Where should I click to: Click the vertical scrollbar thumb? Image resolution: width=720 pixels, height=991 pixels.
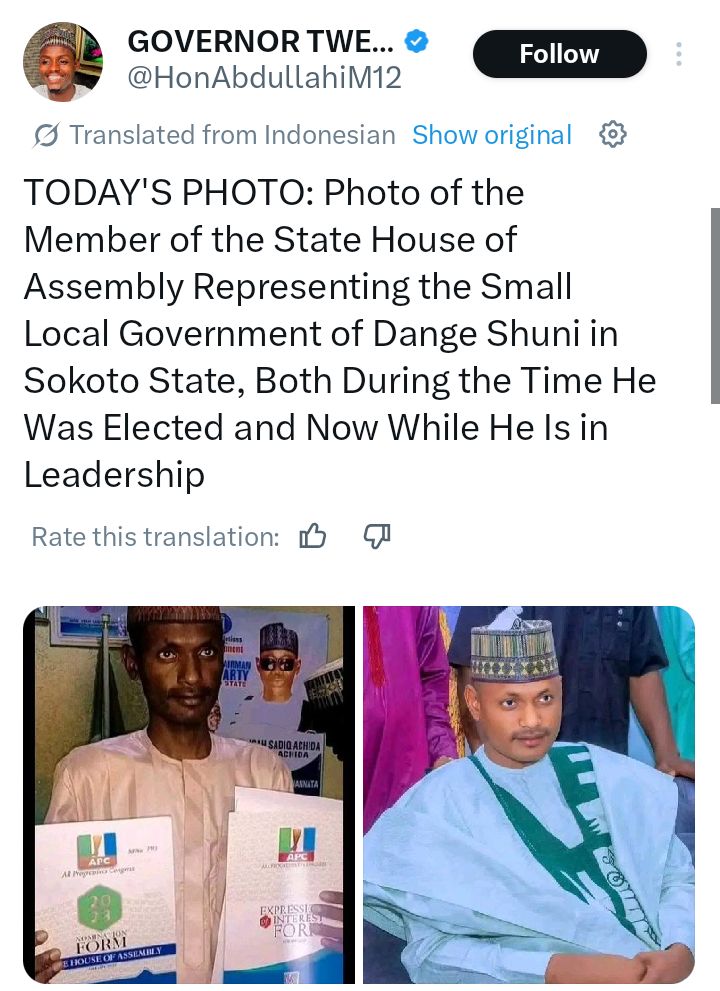click(714, 305)
